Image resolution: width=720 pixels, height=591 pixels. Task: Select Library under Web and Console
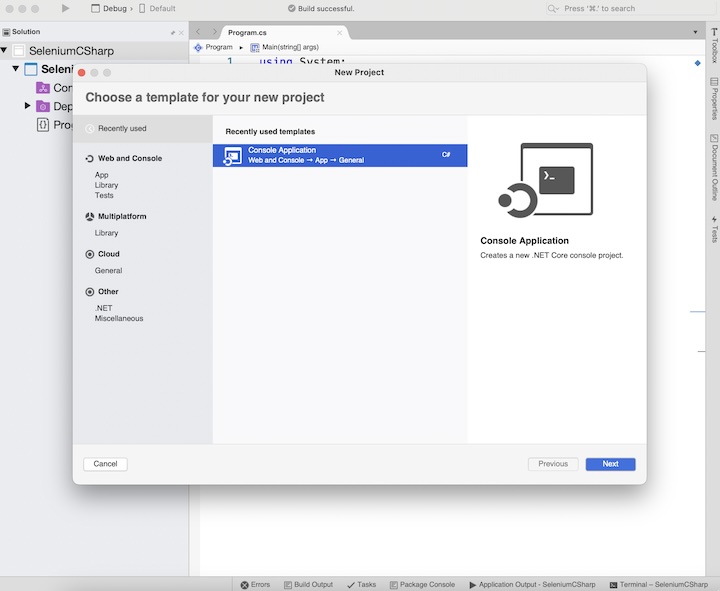point(107,185)
